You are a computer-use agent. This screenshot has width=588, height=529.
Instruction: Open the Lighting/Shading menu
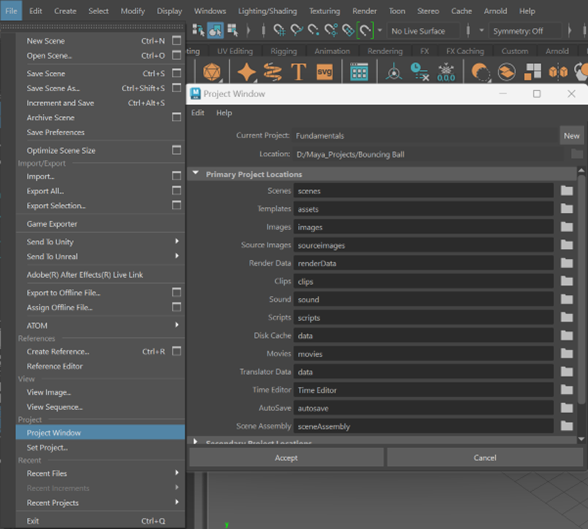267,11
